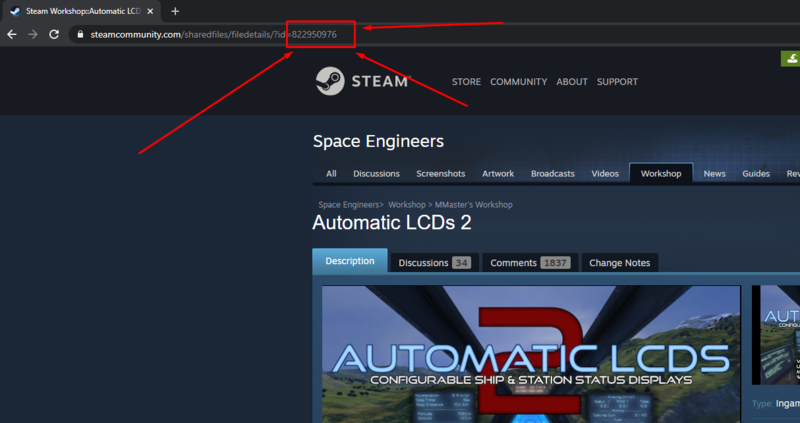Open the STORE menu
Screen dimensions: 800x423
466,82
